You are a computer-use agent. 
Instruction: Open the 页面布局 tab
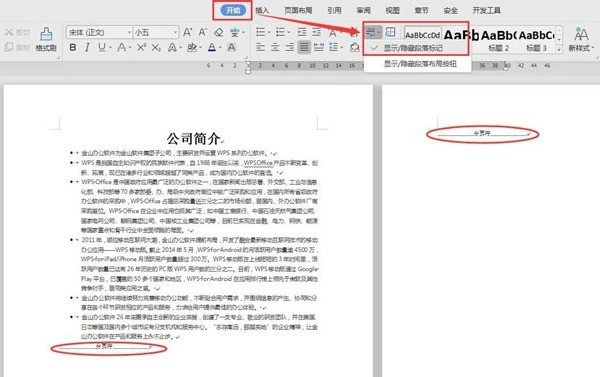coord(298,11)
